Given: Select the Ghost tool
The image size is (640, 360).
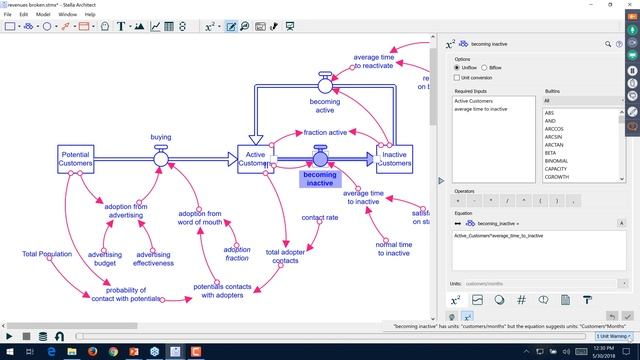Looking at the screenshot, I should tap(105, 27).
